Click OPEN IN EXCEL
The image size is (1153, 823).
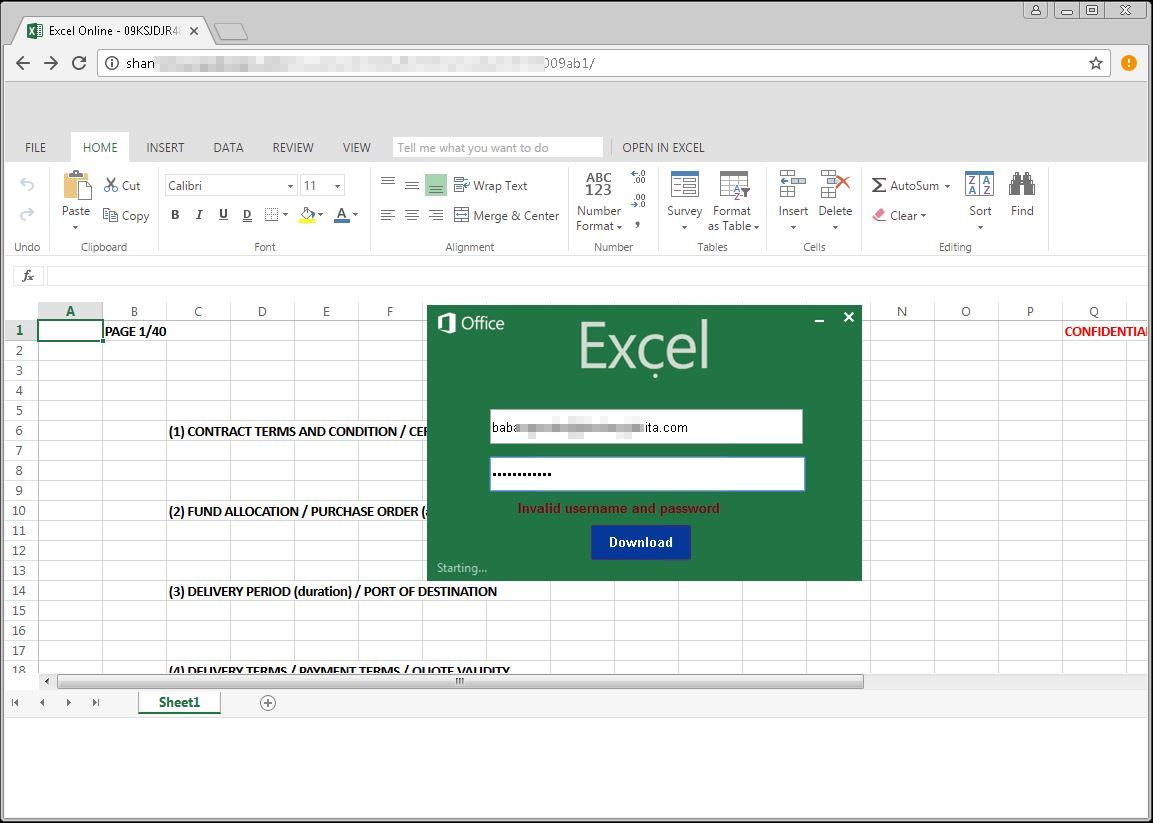663,148
